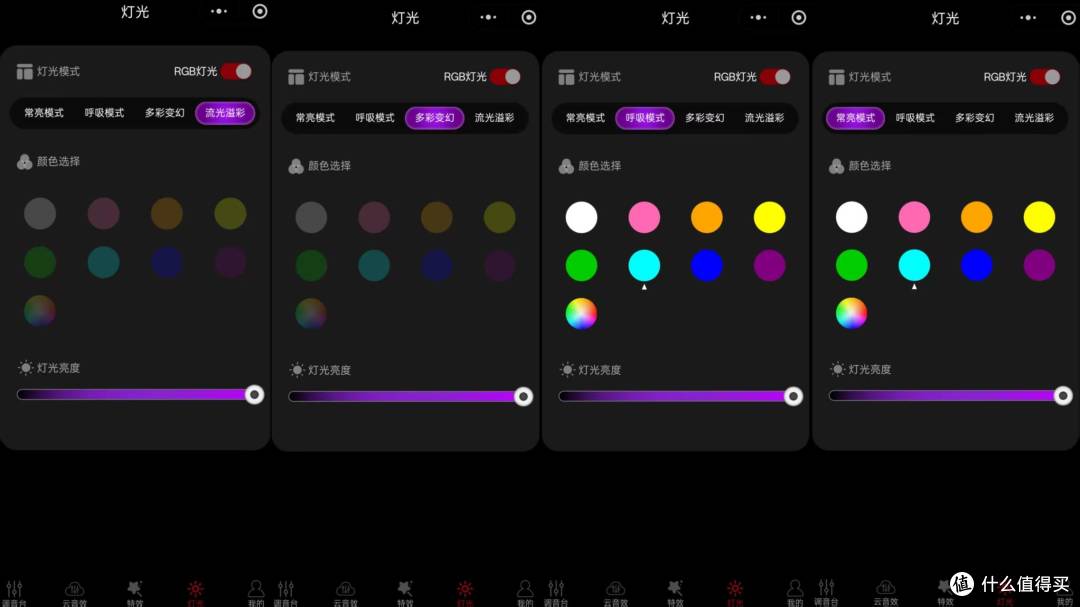Open 特效 effects icon in second panel
The image size is (1080, 607).
pos(405,590)
